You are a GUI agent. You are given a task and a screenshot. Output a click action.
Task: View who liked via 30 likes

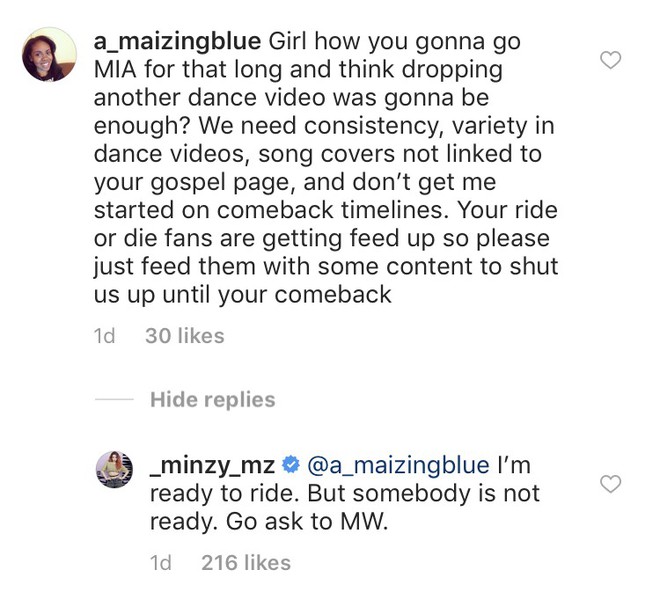coord(185,336)
